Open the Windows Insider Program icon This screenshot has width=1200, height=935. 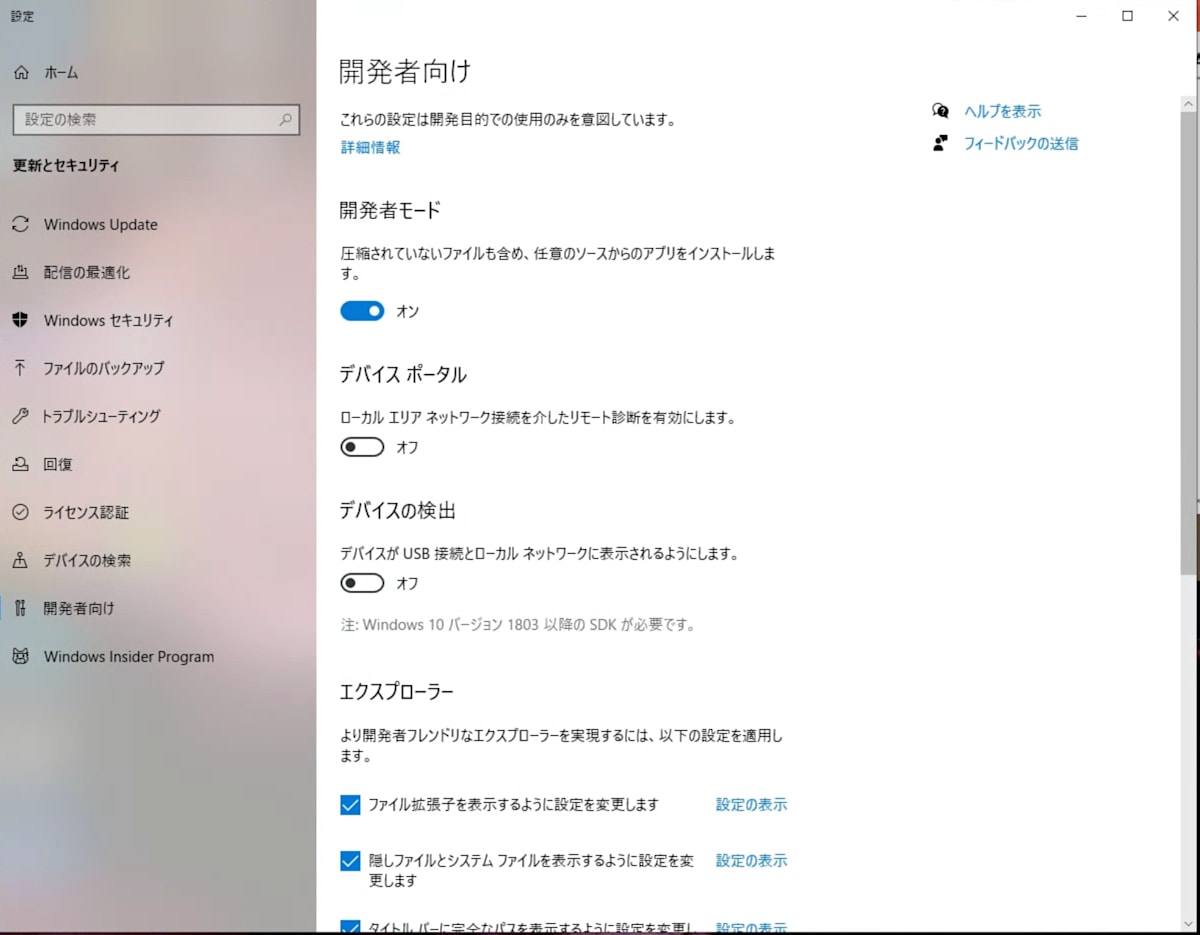click(x=20, y=656)
